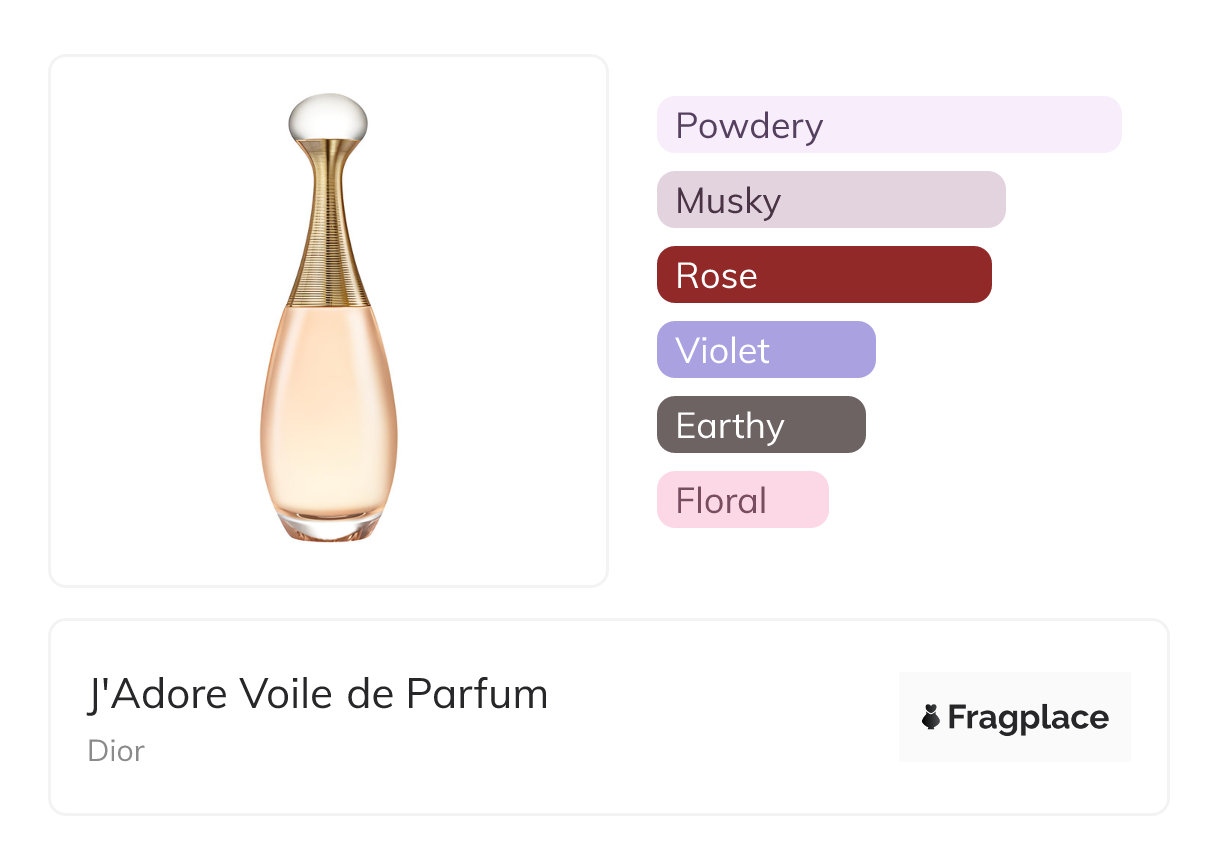
Task: Pick the gray-brown Earthy accord bar
Action: [x=761, y=425]
